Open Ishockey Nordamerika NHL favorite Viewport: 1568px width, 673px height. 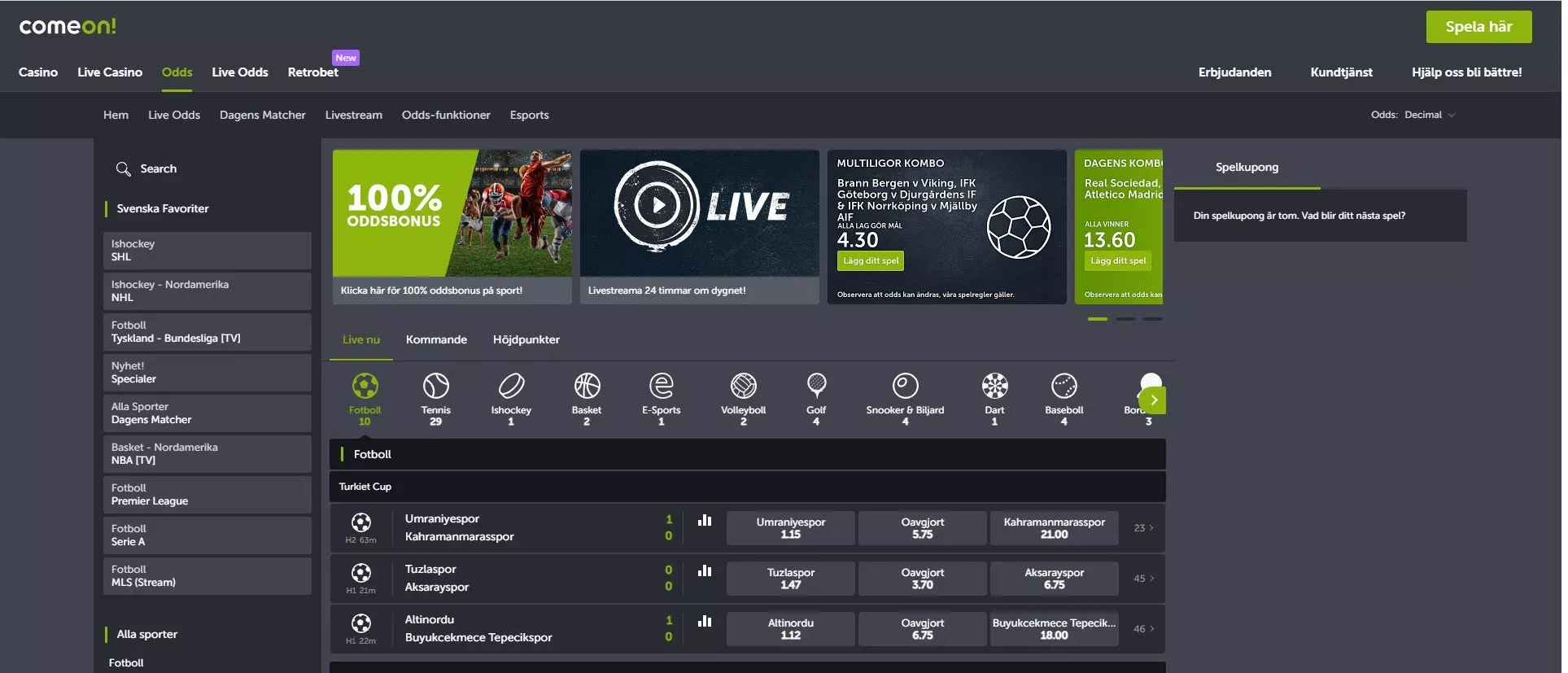pos(207,291)
